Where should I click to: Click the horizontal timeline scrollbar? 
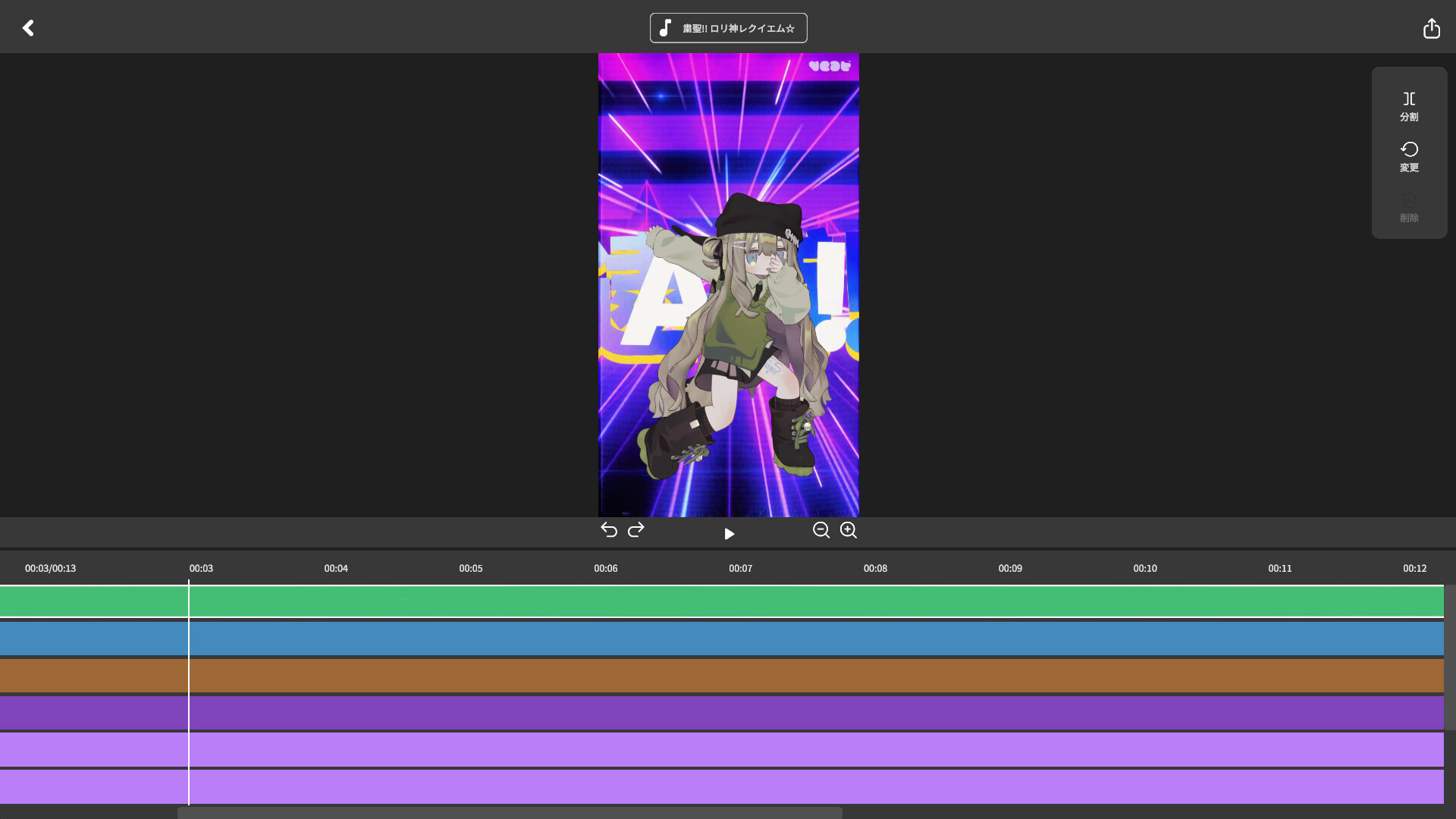pyautogui.click(x=510, y=812)
